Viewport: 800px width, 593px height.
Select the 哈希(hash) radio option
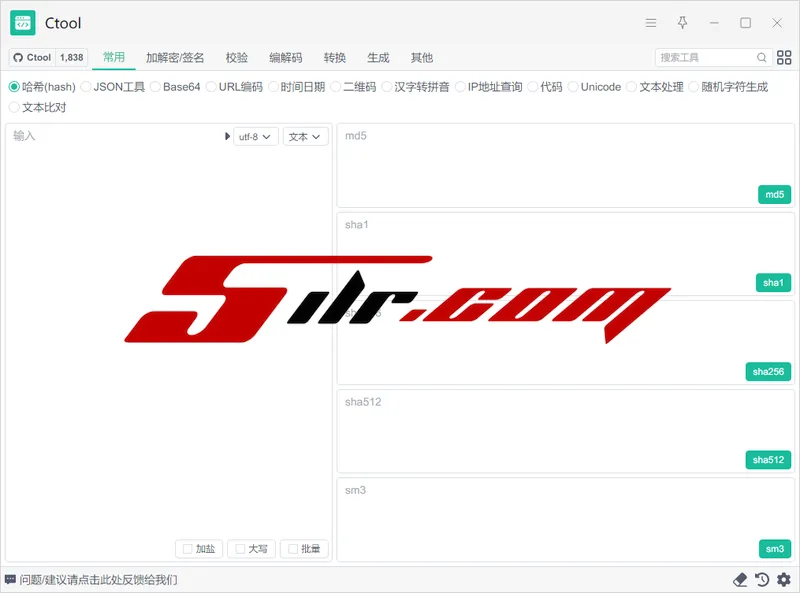point(42,87)
